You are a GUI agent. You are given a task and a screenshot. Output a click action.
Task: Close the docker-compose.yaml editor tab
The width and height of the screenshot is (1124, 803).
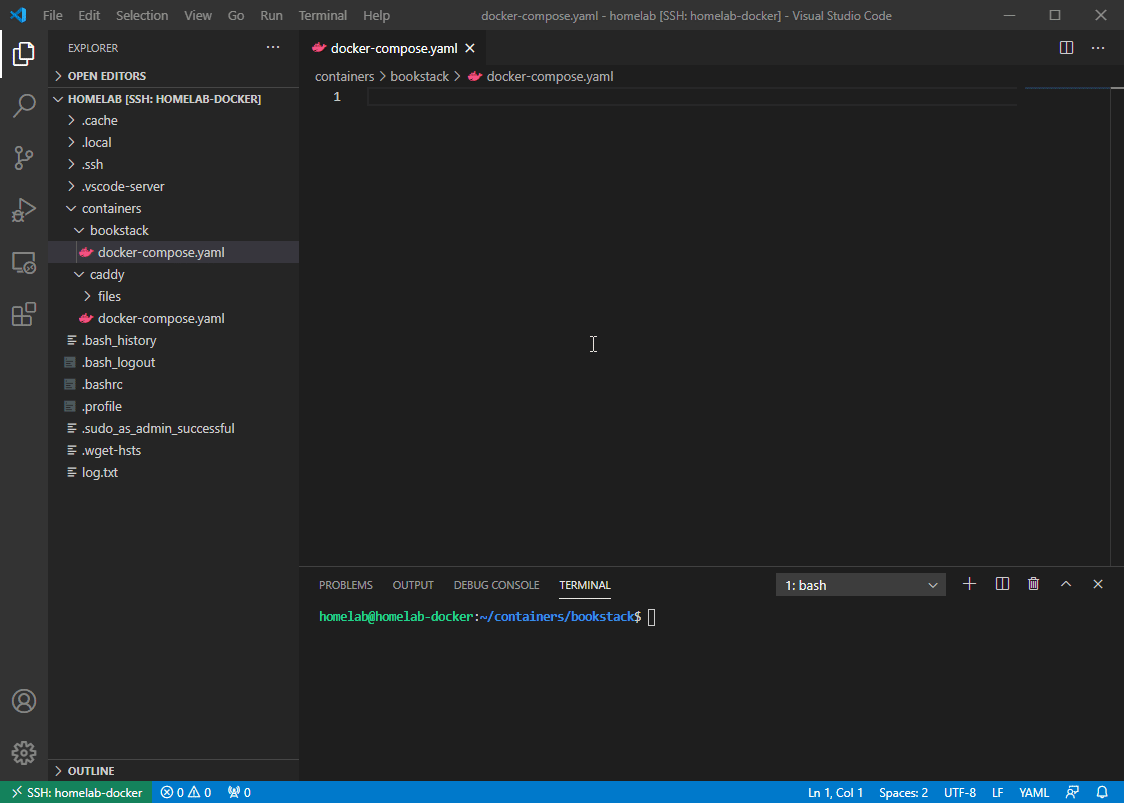pyautogui.click(x=470, y=48)
